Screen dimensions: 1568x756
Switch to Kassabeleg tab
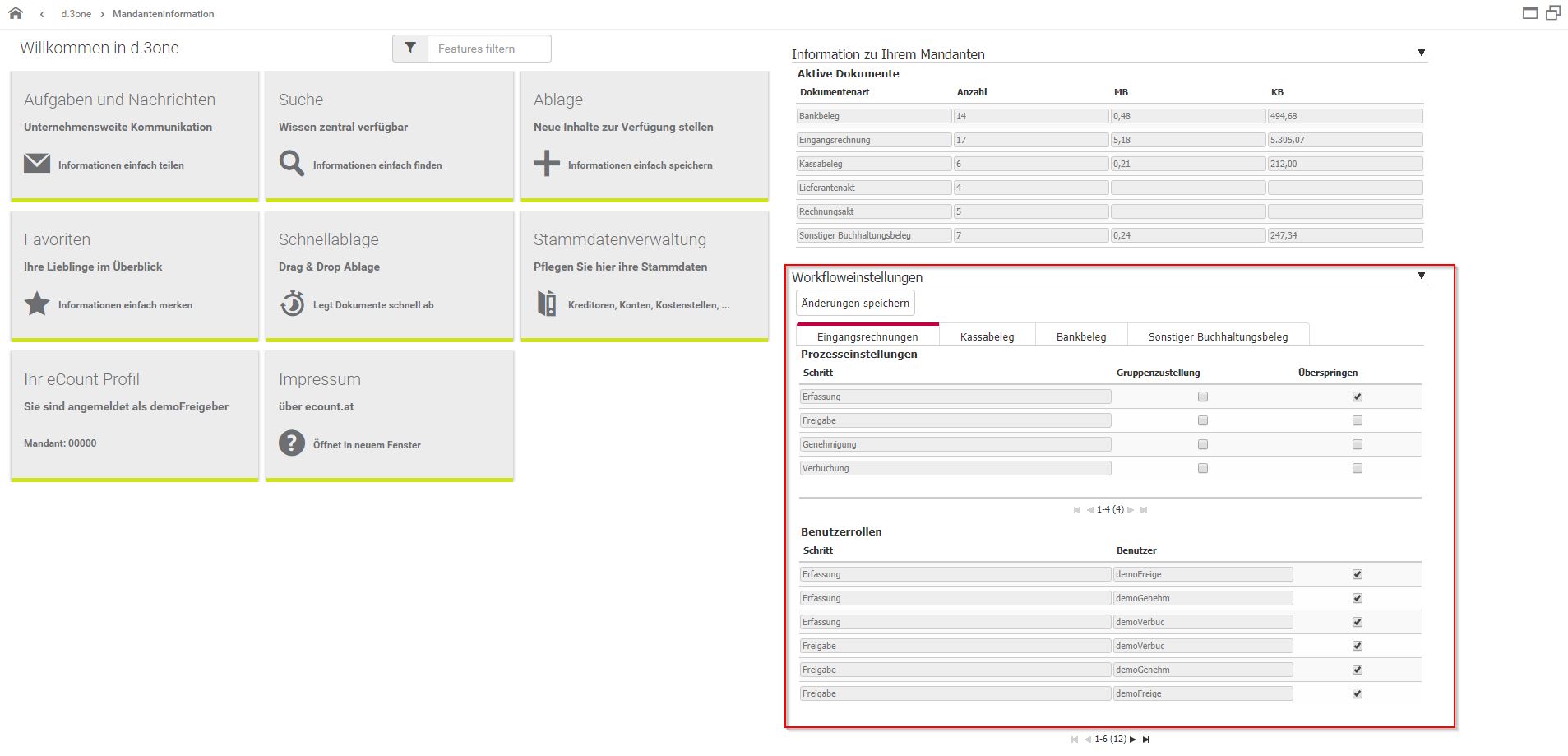coord(987,336)
